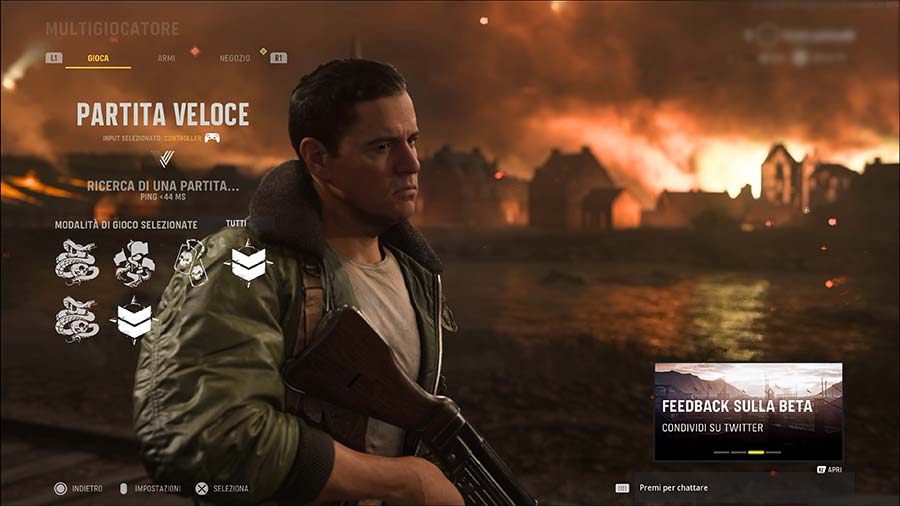The height and width of the screenshot is (506, 900).
Task: Click the L1 bumper icon beside GIOCA
Action: point(54,58)
